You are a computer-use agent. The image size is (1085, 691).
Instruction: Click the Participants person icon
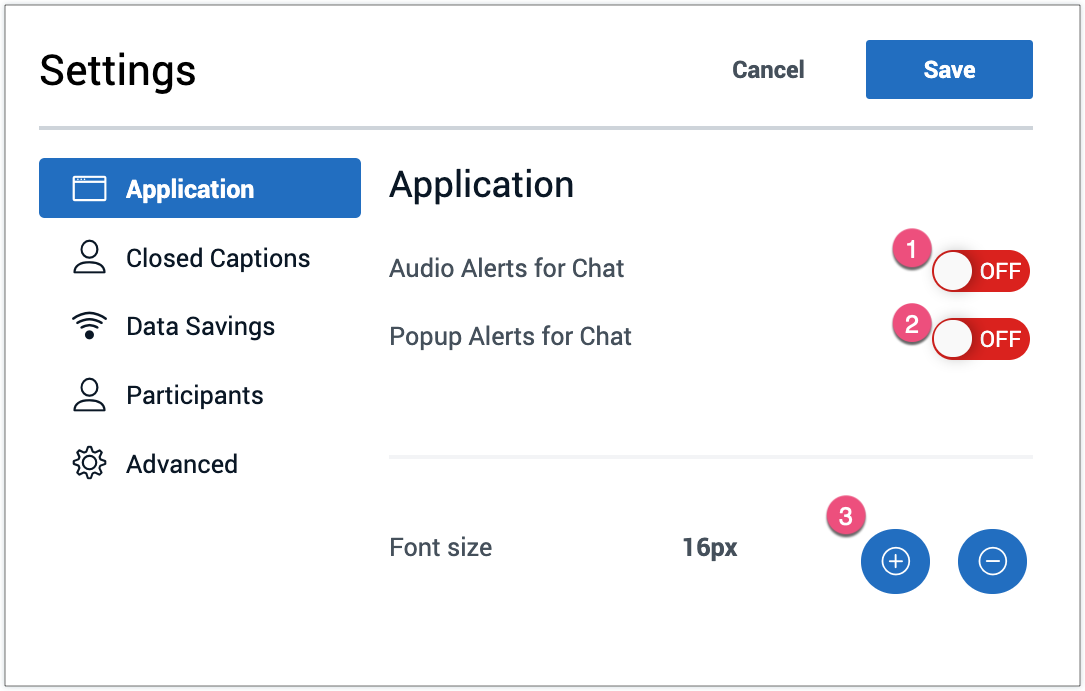[90, 394]
